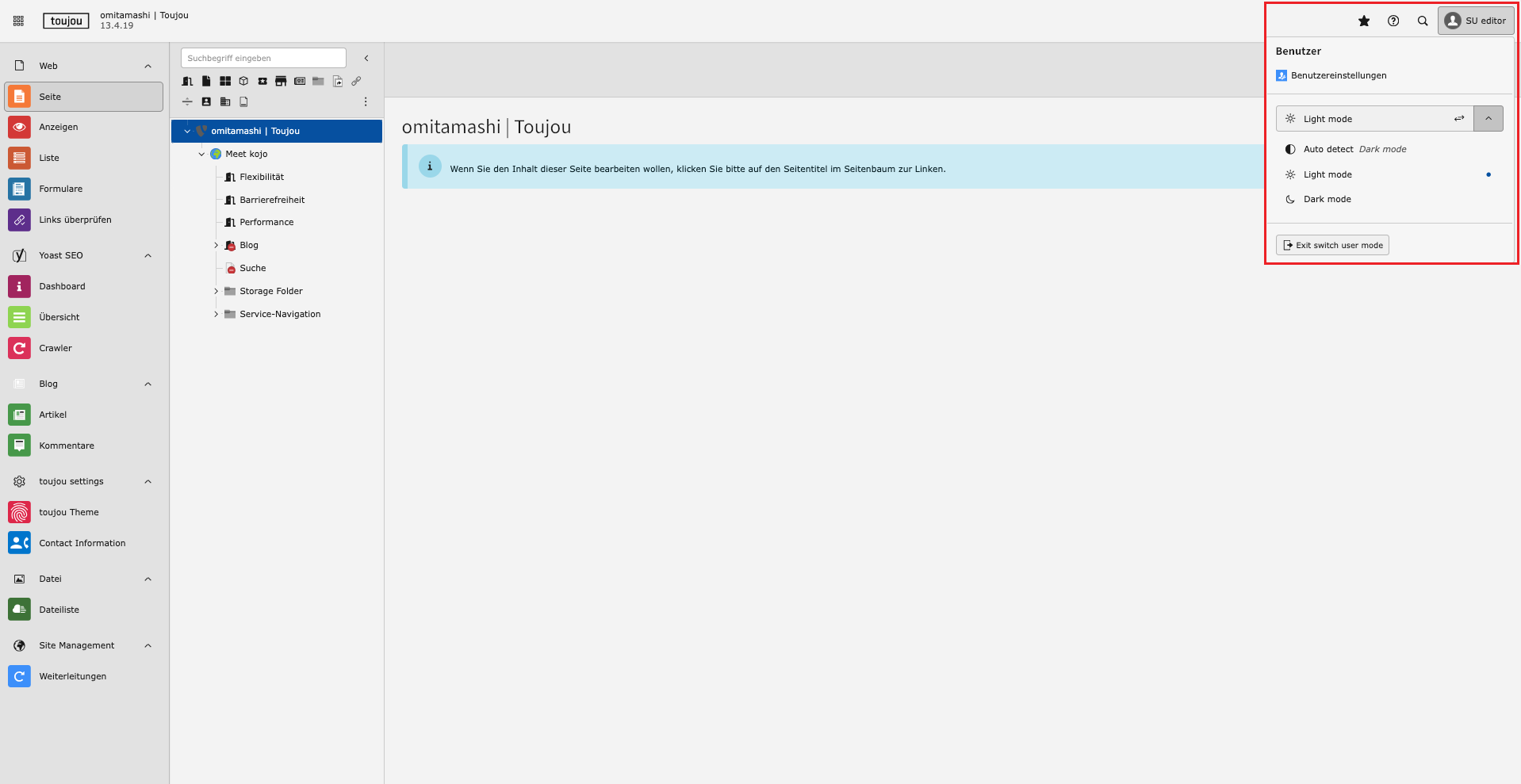
Task: Collapse the Yoast SEO menu group
Action: (x=148, y=255)
